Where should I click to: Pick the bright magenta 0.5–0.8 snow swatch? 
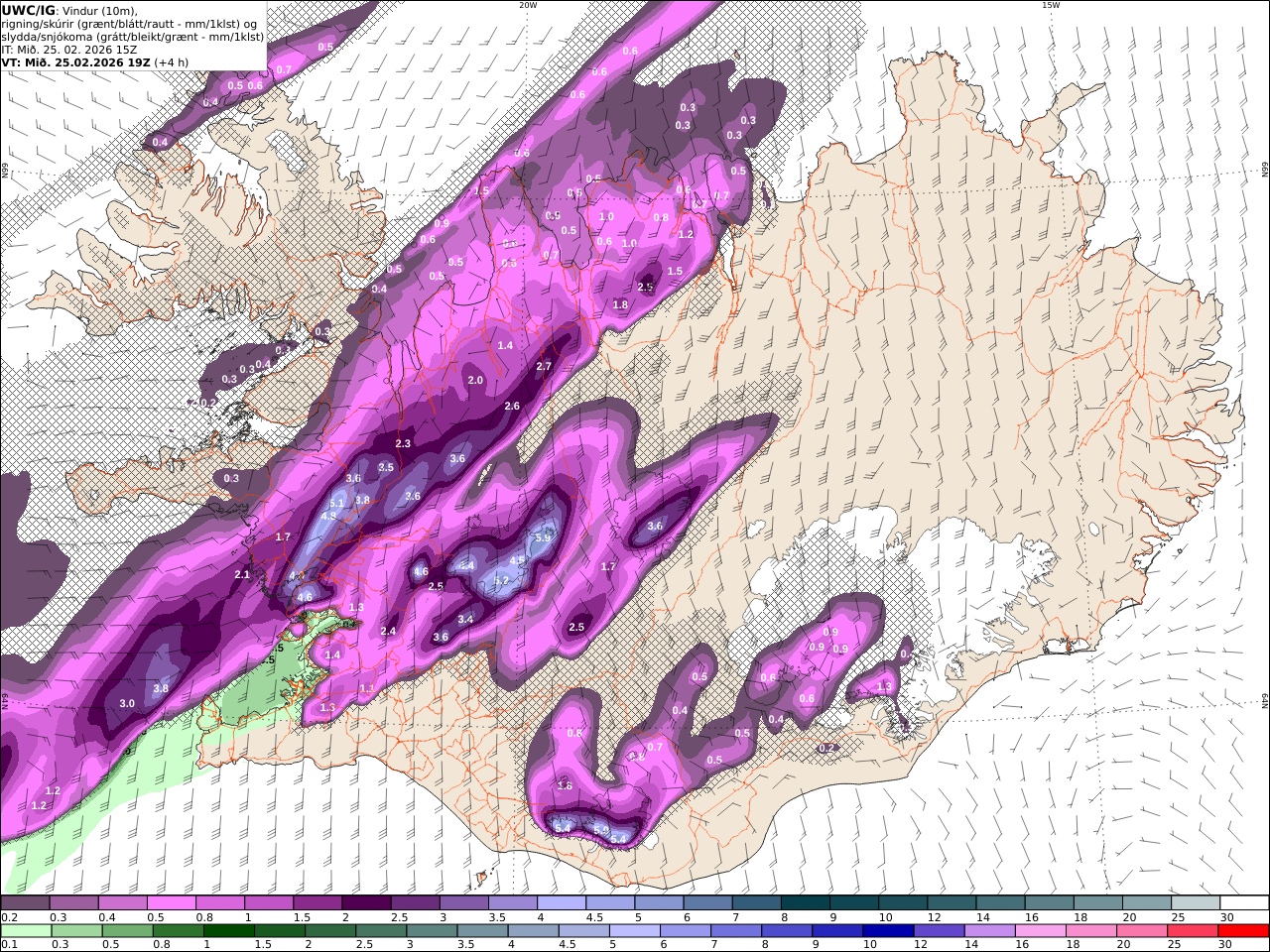pyautogui.click(x=171, y=902)
